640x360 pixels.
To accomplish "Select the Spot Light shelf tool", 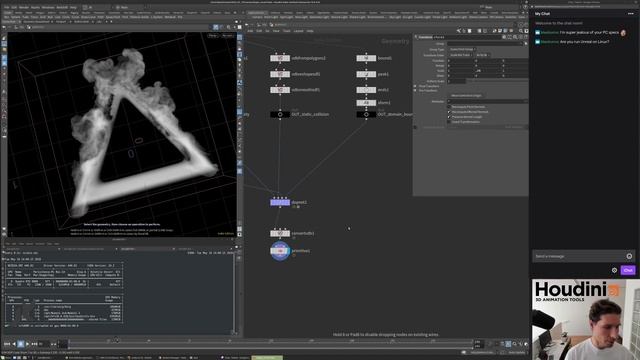I will pyautogui.click(x=286, y=17).
